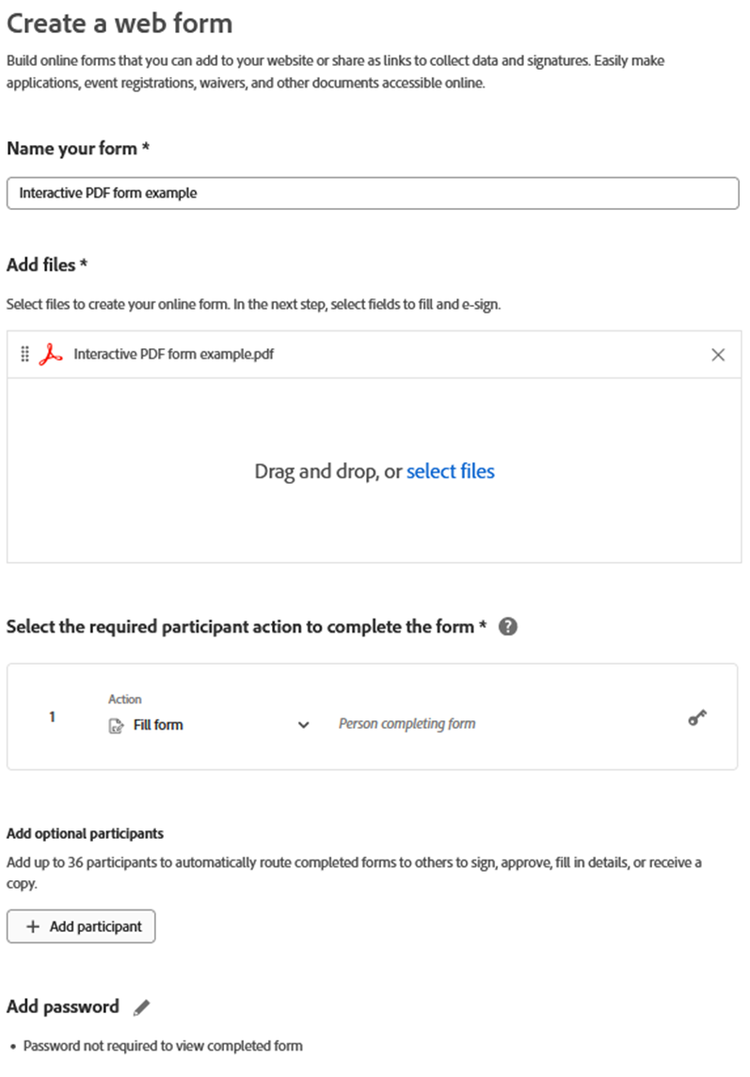Edit password using the pencil icon
Screen dimensions: 750x1077
[142, 1007]
